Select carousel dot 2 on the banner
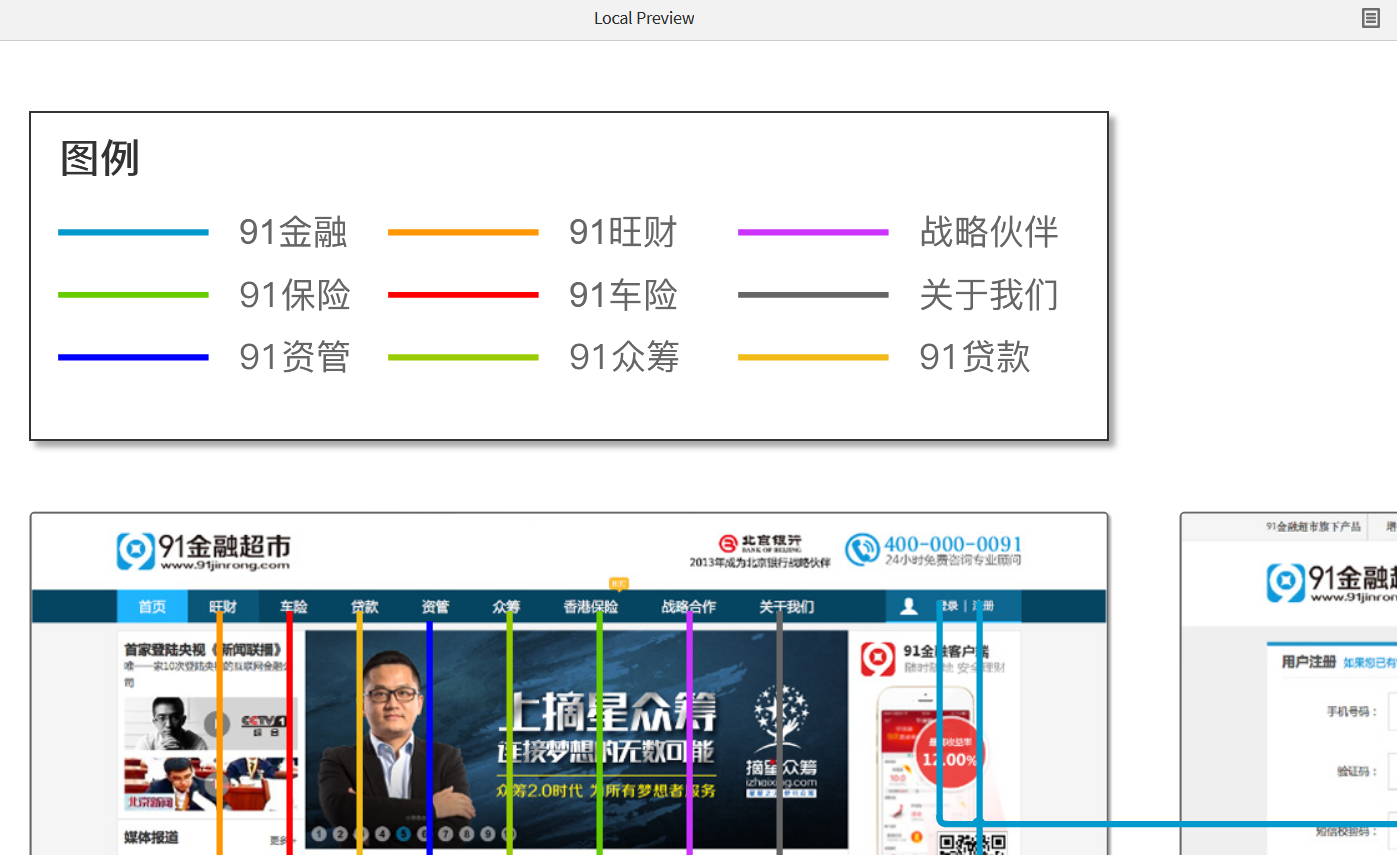 (340, 833)
